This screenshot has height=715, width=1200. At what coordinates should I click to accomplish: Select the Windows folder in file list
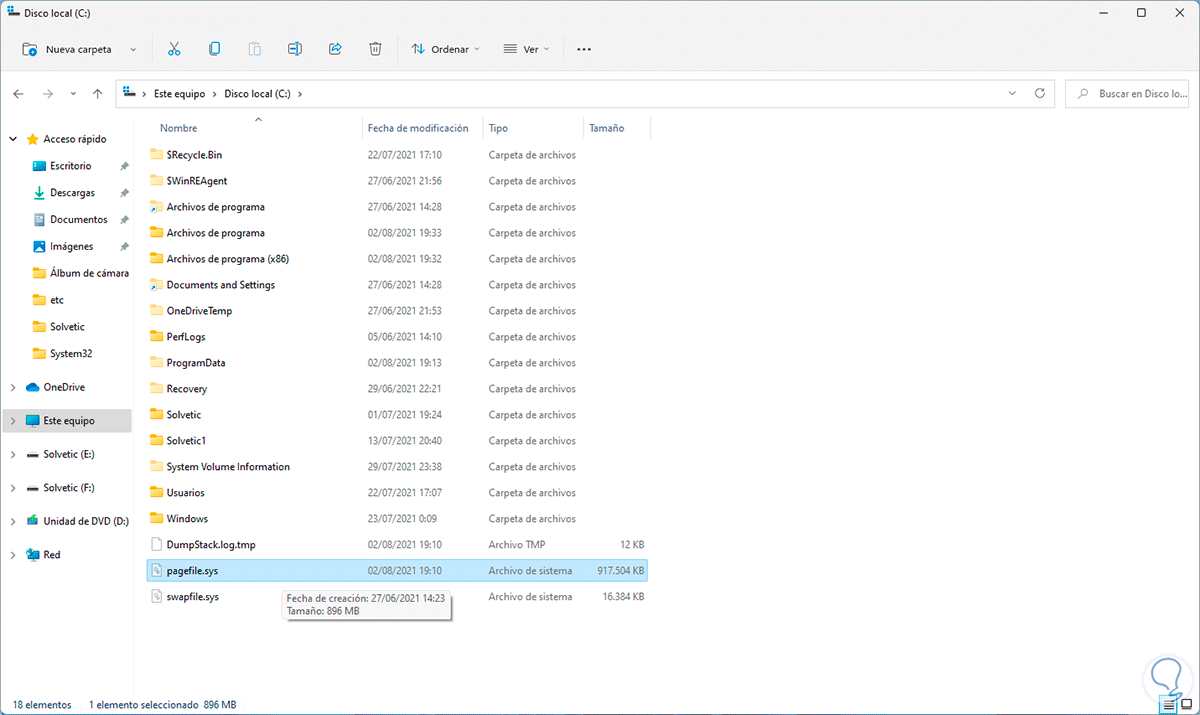[x=187, y=518]
